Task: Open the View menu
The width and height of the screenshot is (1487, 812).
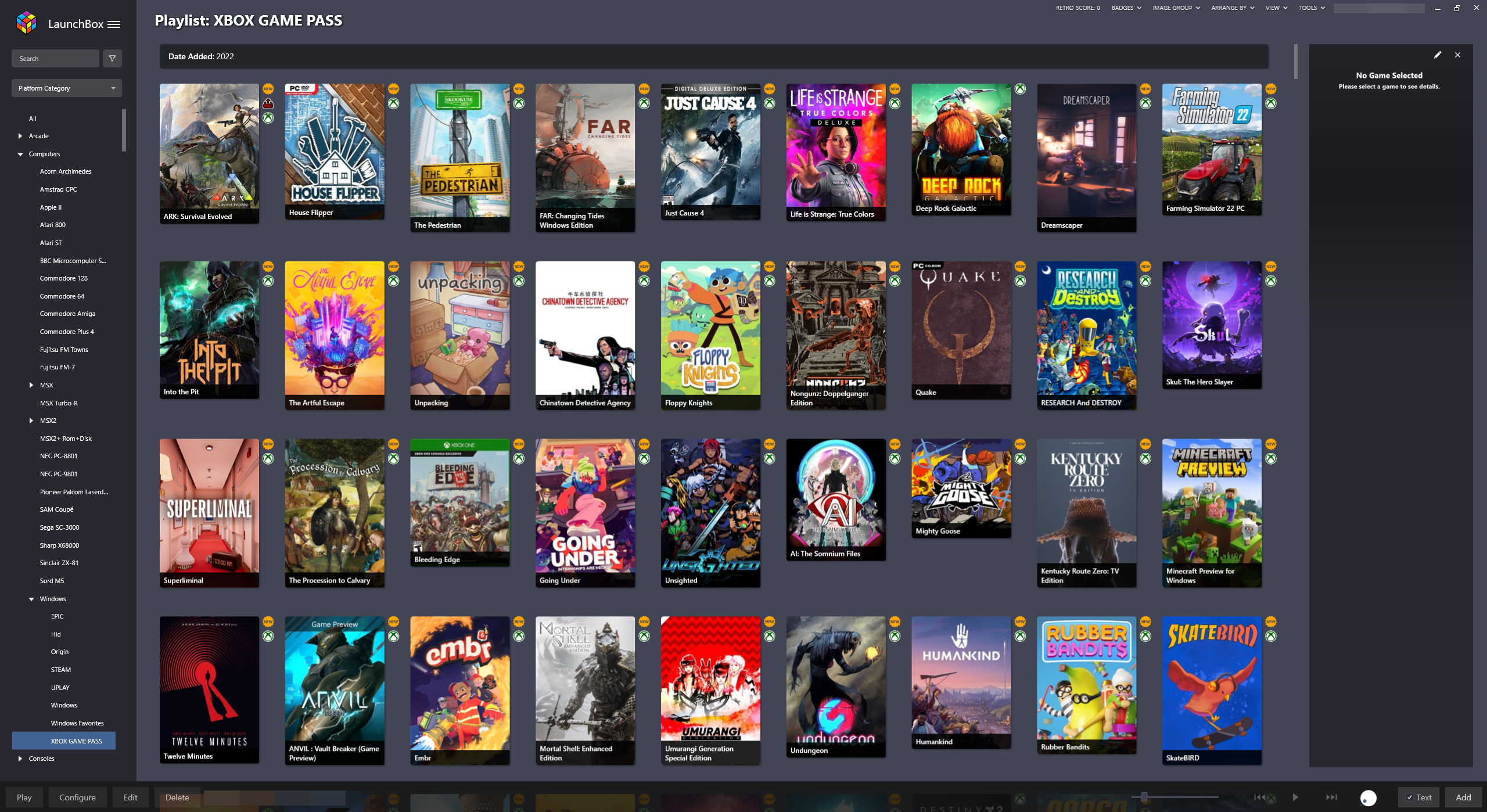Action: click(x=1276, y=8)
